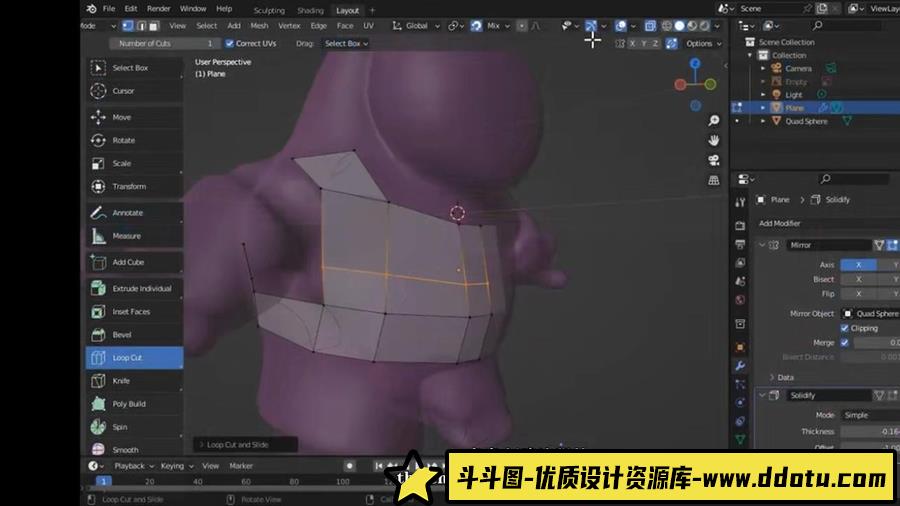Open the Edit menu
Viewport: 900px width, 506px height.
pyautogui.click(x=131, y=9)
